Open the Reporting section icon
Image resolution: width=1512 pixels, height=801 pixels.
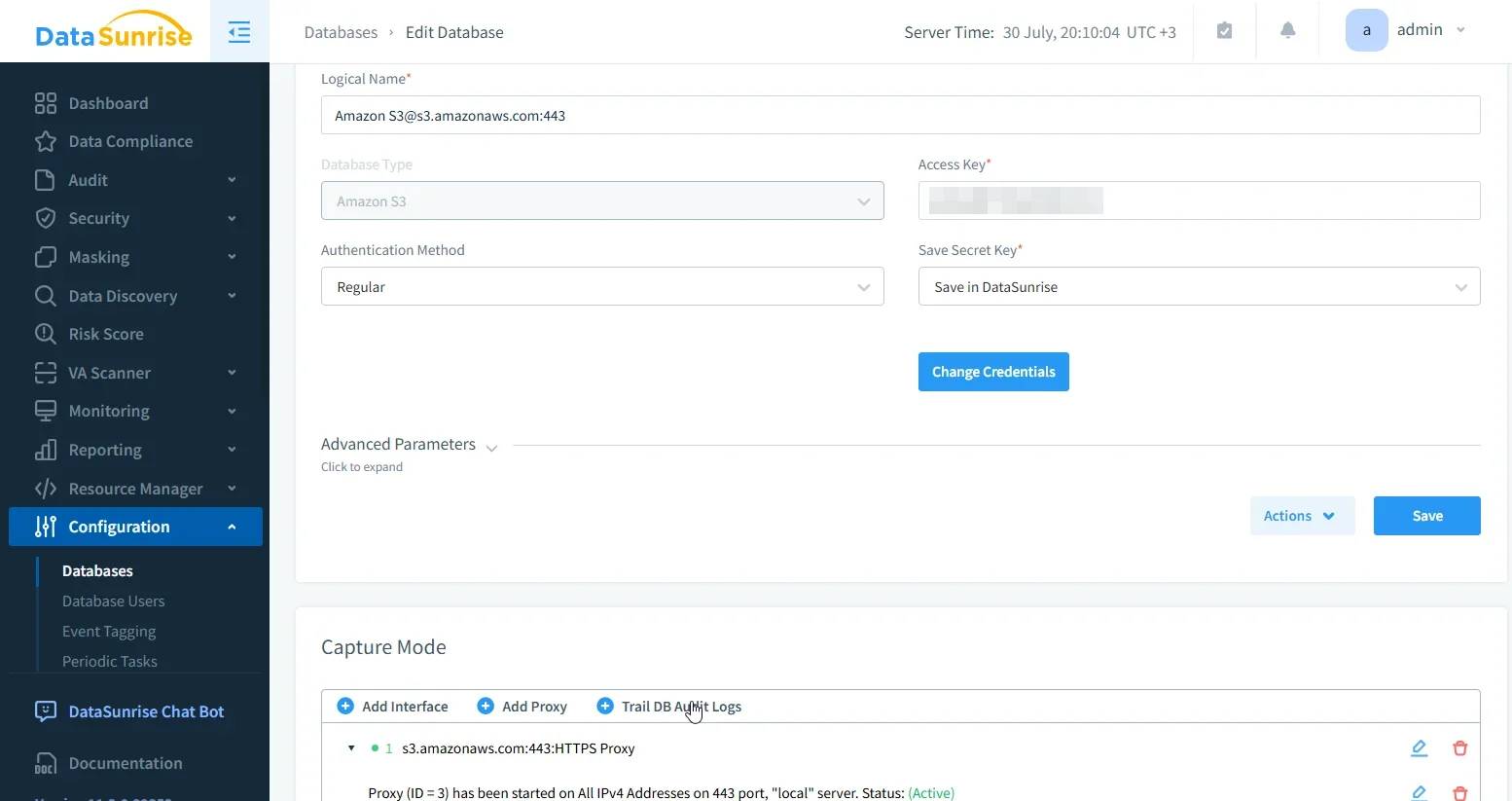[46, 450]
